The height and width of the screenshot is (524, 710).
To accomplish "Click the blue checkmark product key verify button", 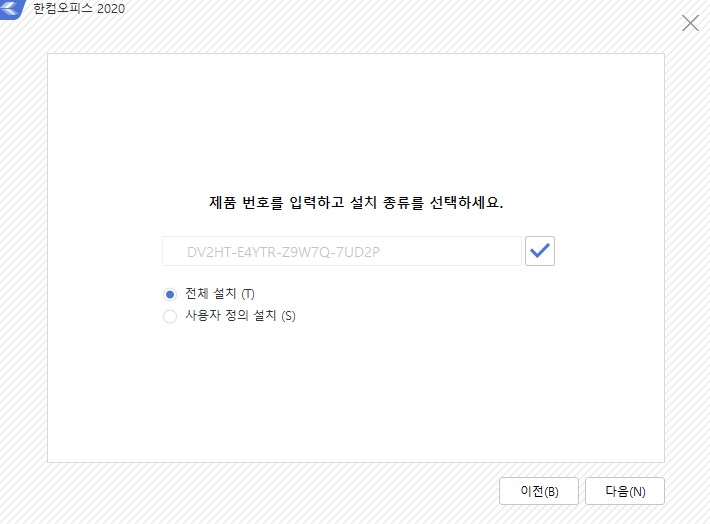I will point(540,251).
